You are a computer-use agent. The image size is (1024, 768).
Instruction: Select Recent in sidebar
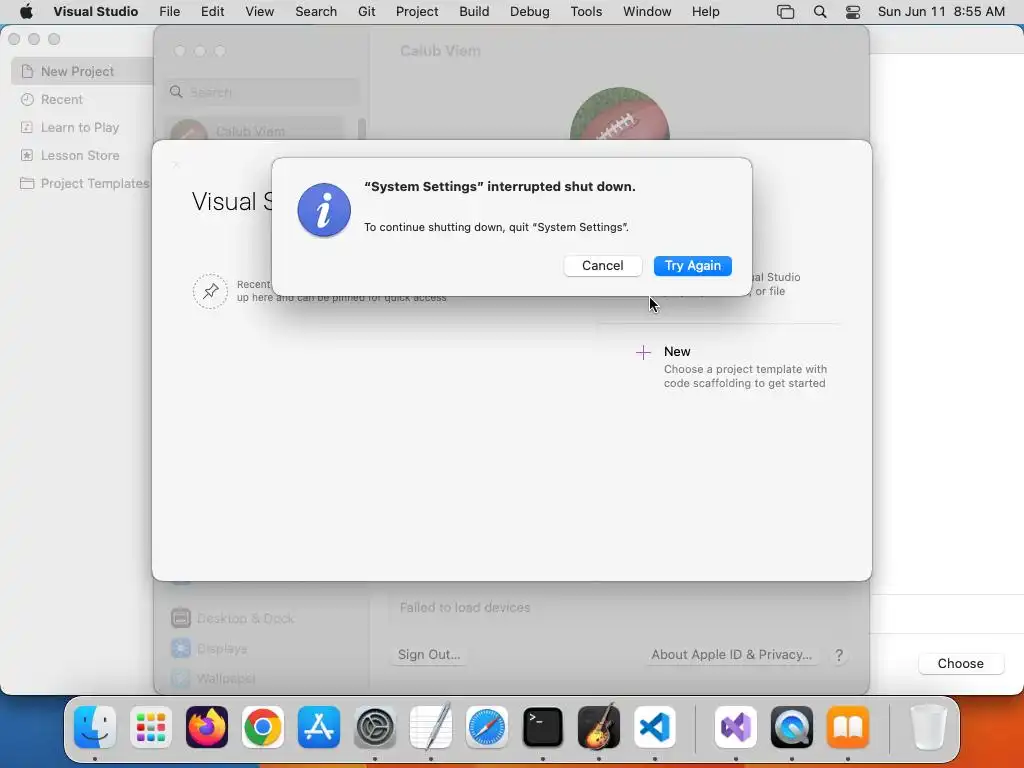pos(62,99)
